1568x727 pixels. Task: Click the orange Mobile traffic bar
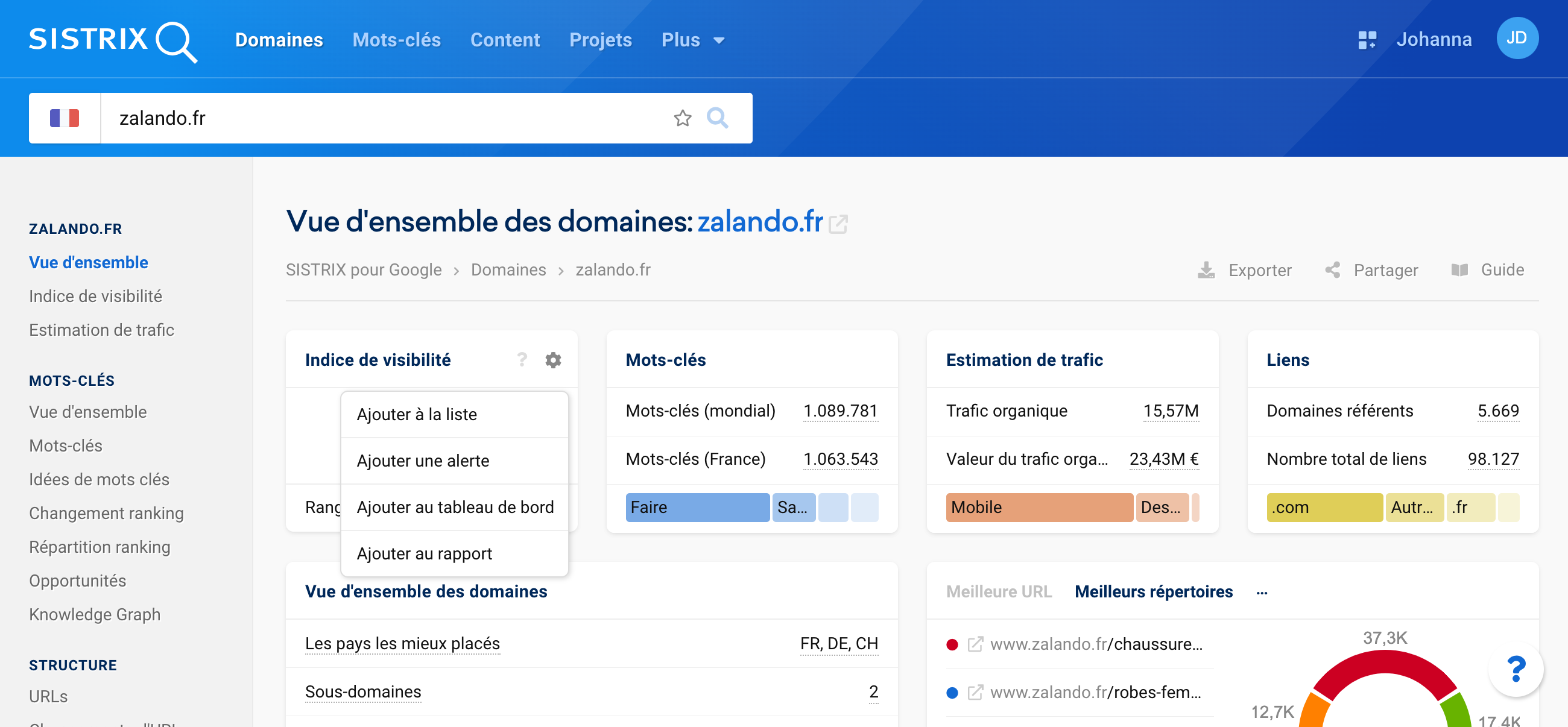(x=1039, y=508)
